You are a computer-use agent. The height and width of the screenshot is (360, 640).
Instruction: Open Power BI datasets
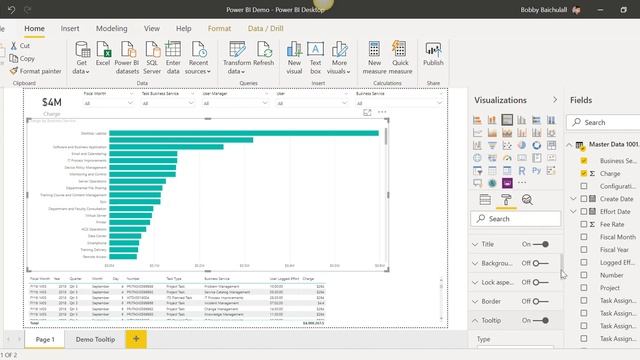(x=127, y=58)
